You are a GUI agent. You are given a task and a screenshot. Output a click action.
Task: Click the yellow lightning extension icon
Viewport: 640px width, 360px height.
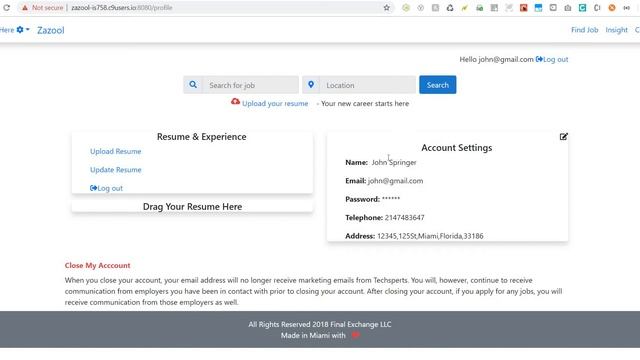pos(464,8)
